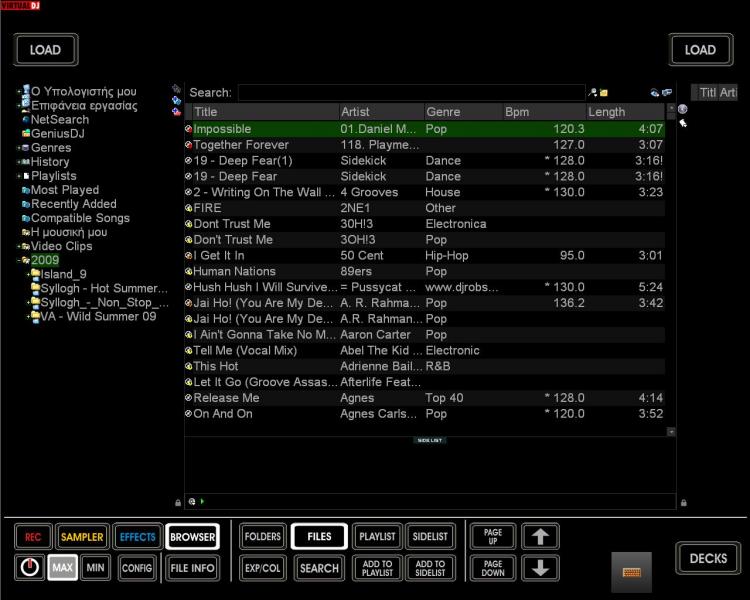Click the pin icon below the globe
The image size is (750, 600).
683,123
